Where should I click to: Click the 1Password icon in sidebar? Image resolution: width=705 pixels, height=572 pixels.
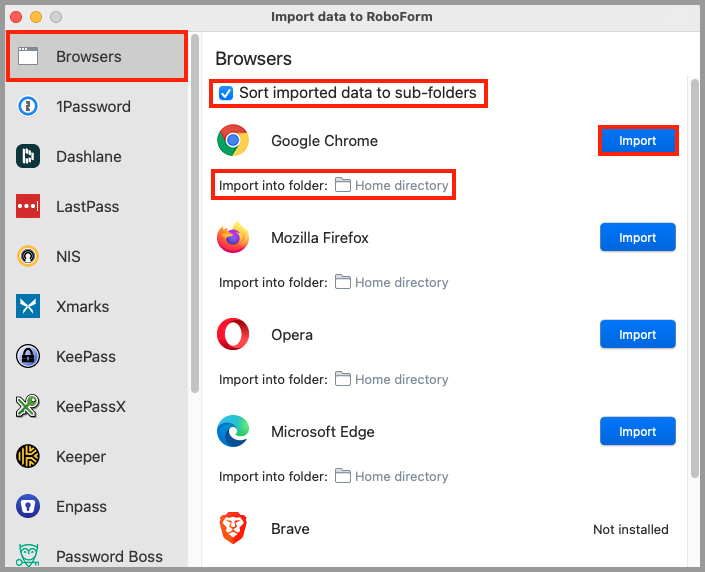pyautogui.click(x=28, y=107)
